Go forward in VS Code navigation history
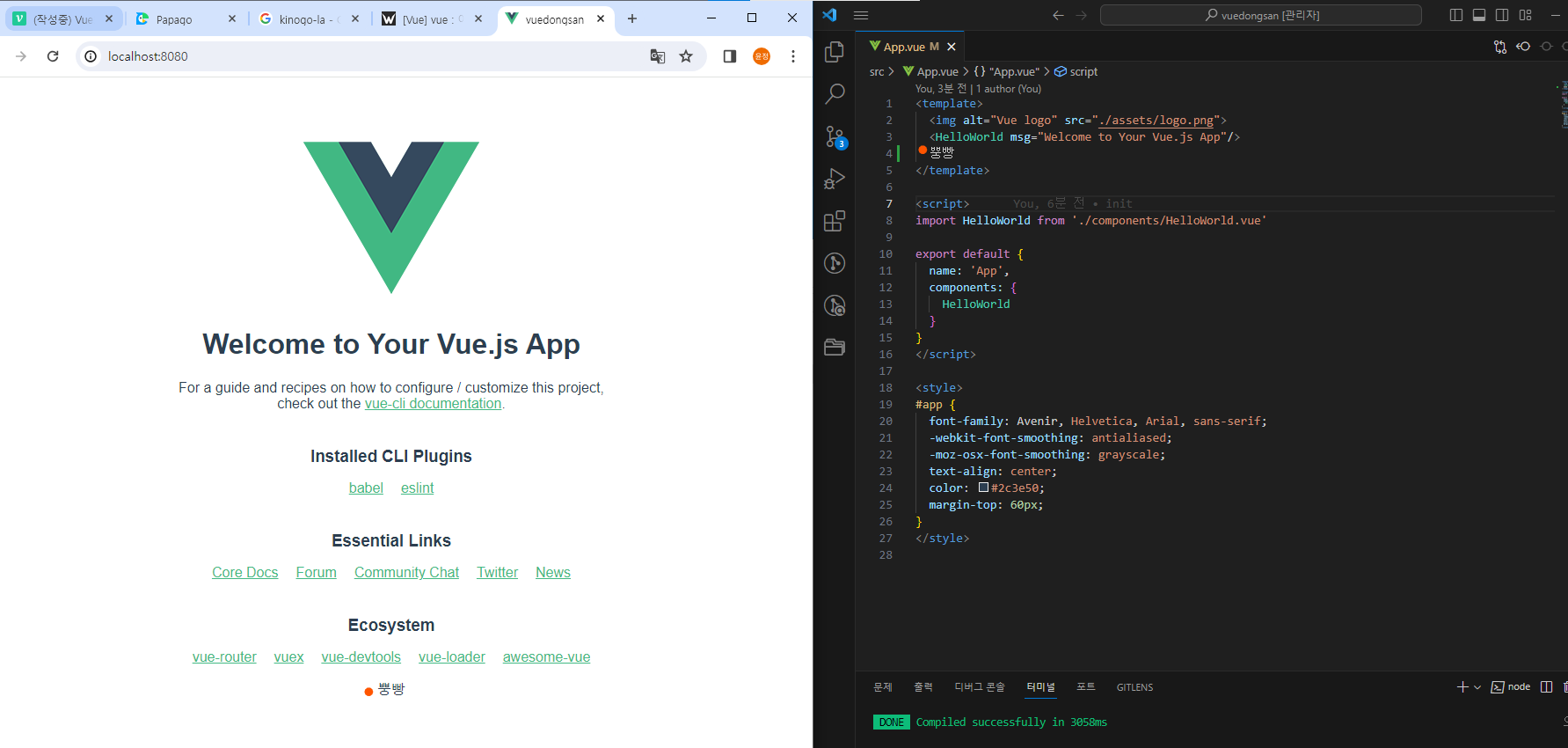Viewport: 1568px width, 748px height. (1082, 15)
